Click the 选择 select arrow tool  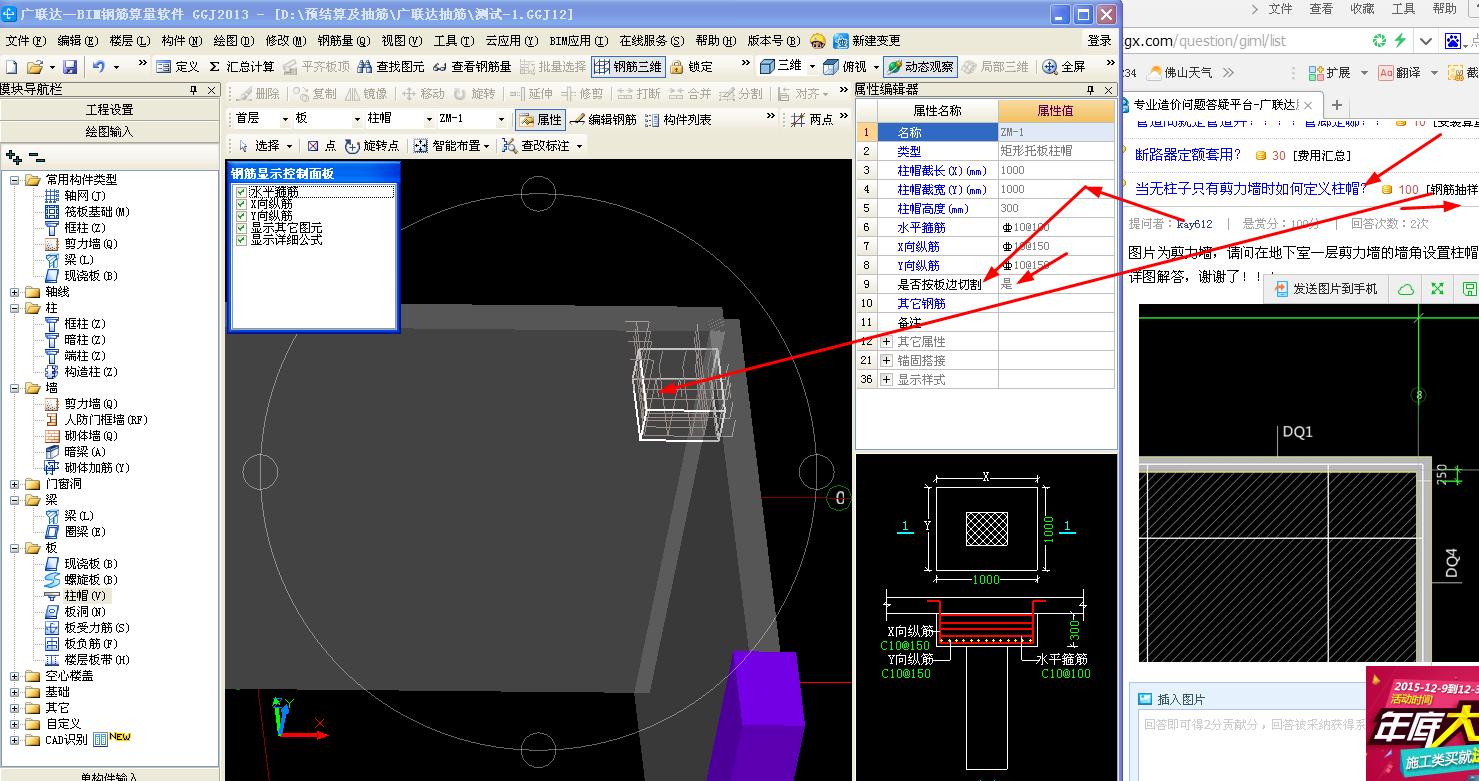[x=258, y=146]
